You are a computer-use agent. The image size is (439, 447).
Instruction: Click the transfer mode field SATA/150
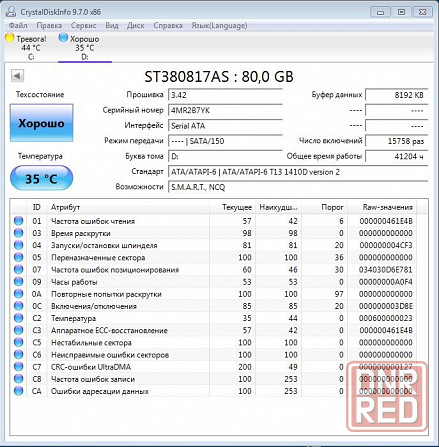pos(225,141)
